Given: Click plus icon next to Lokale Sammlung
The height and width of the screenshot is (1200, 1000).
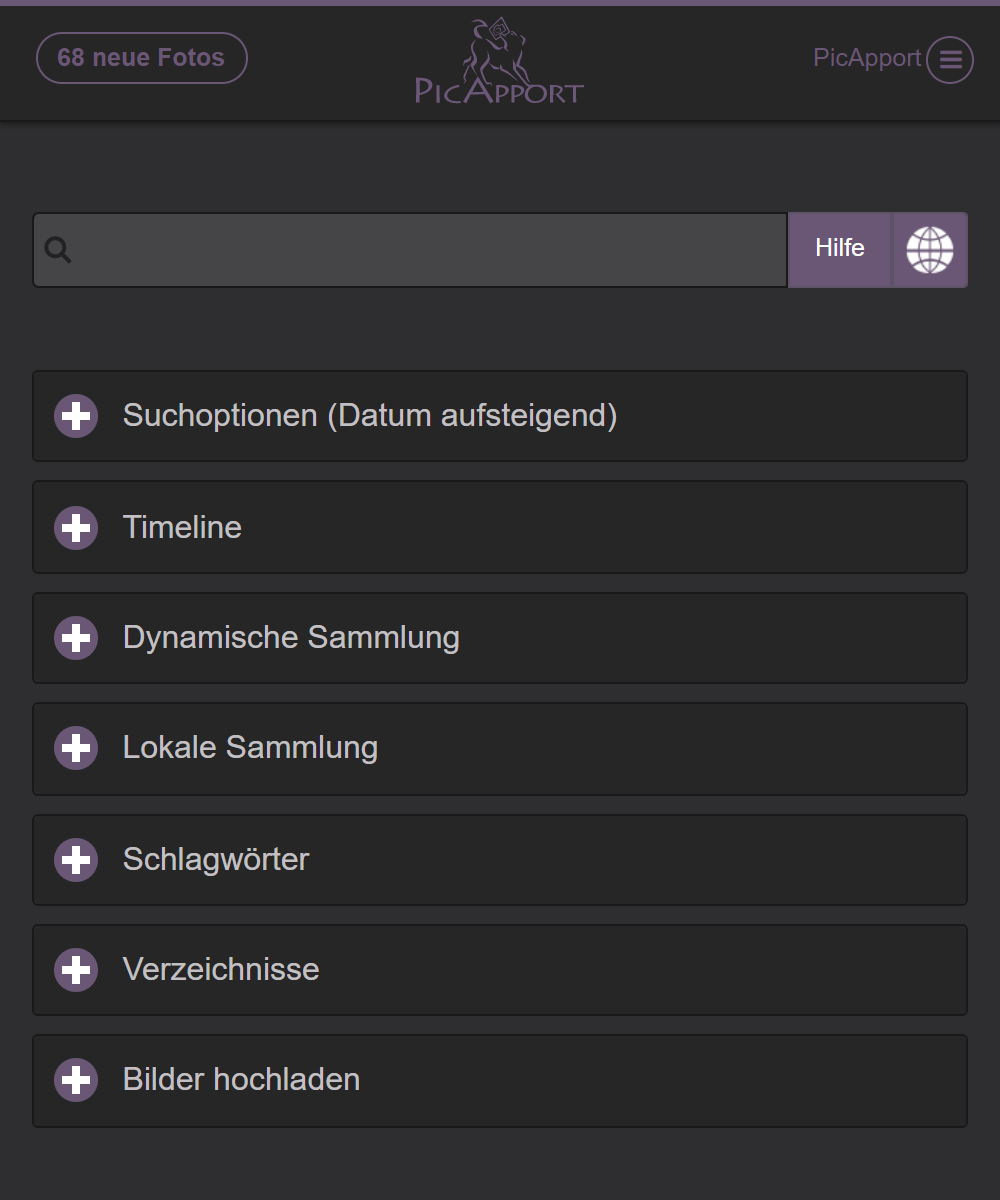Looking at the screenshot, I should 76,748.
